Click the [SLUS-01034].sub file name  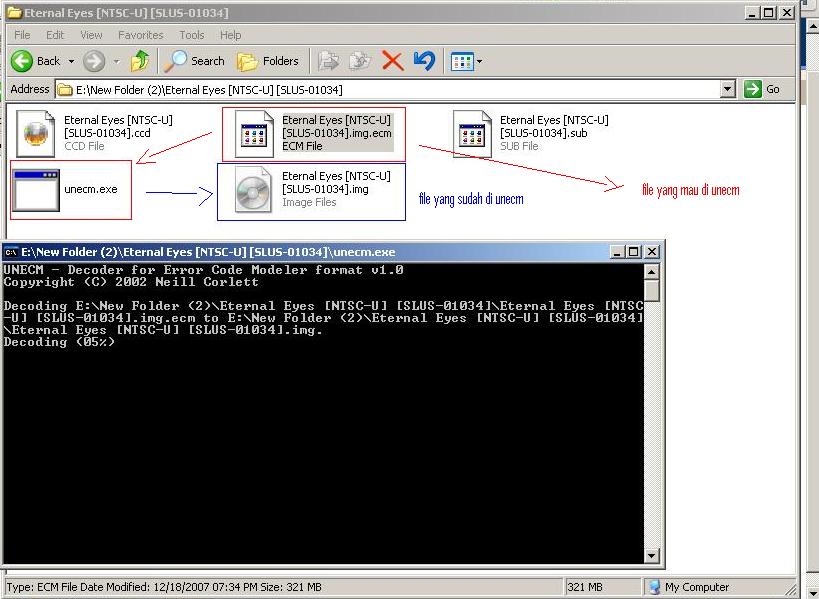pos(543,133)
